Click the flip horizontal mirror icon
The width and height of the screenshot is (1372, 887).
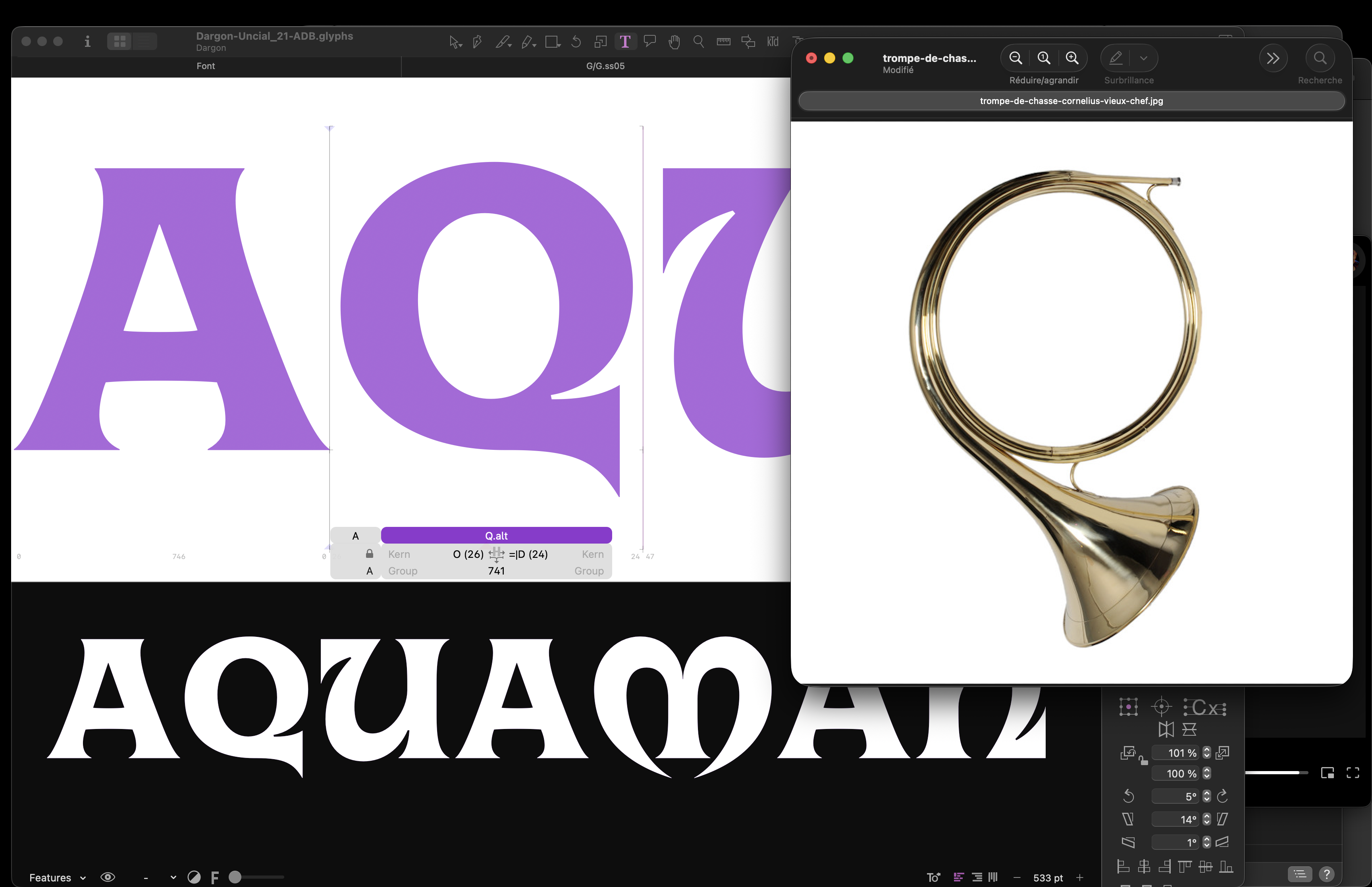(x=1166, y=729)
